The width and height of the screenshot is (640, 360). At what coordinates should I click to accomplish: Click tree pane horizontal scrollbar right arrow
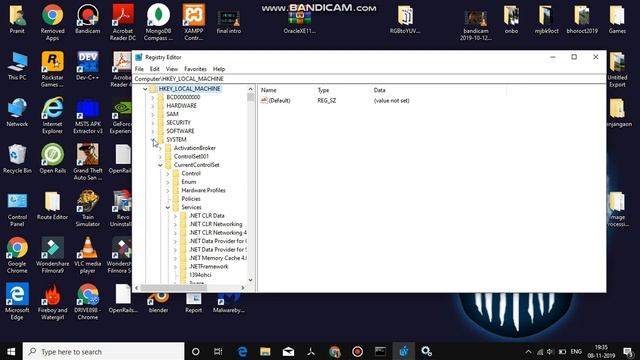243,288
